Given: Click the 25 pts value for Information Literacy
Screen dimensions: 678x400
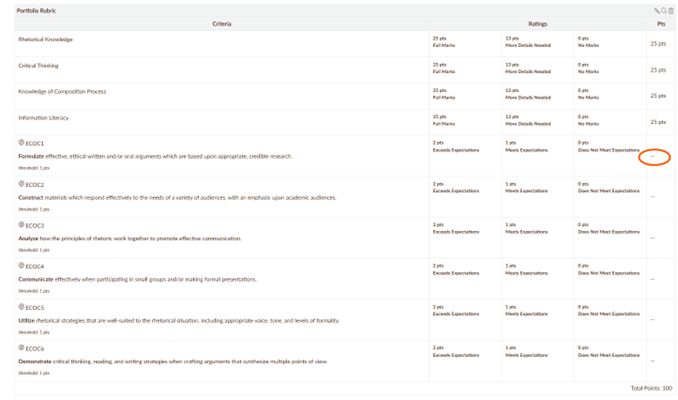Looking at the screenshot, I should pos(658,122).
